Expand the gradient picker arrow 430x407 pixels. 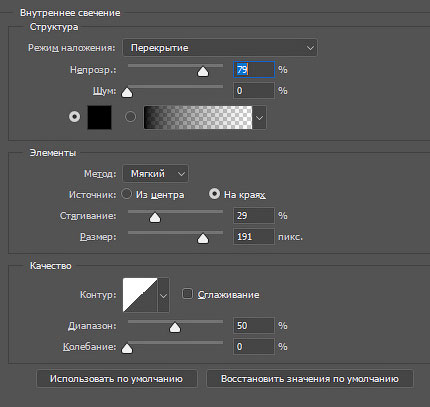(x=259, y=117)
